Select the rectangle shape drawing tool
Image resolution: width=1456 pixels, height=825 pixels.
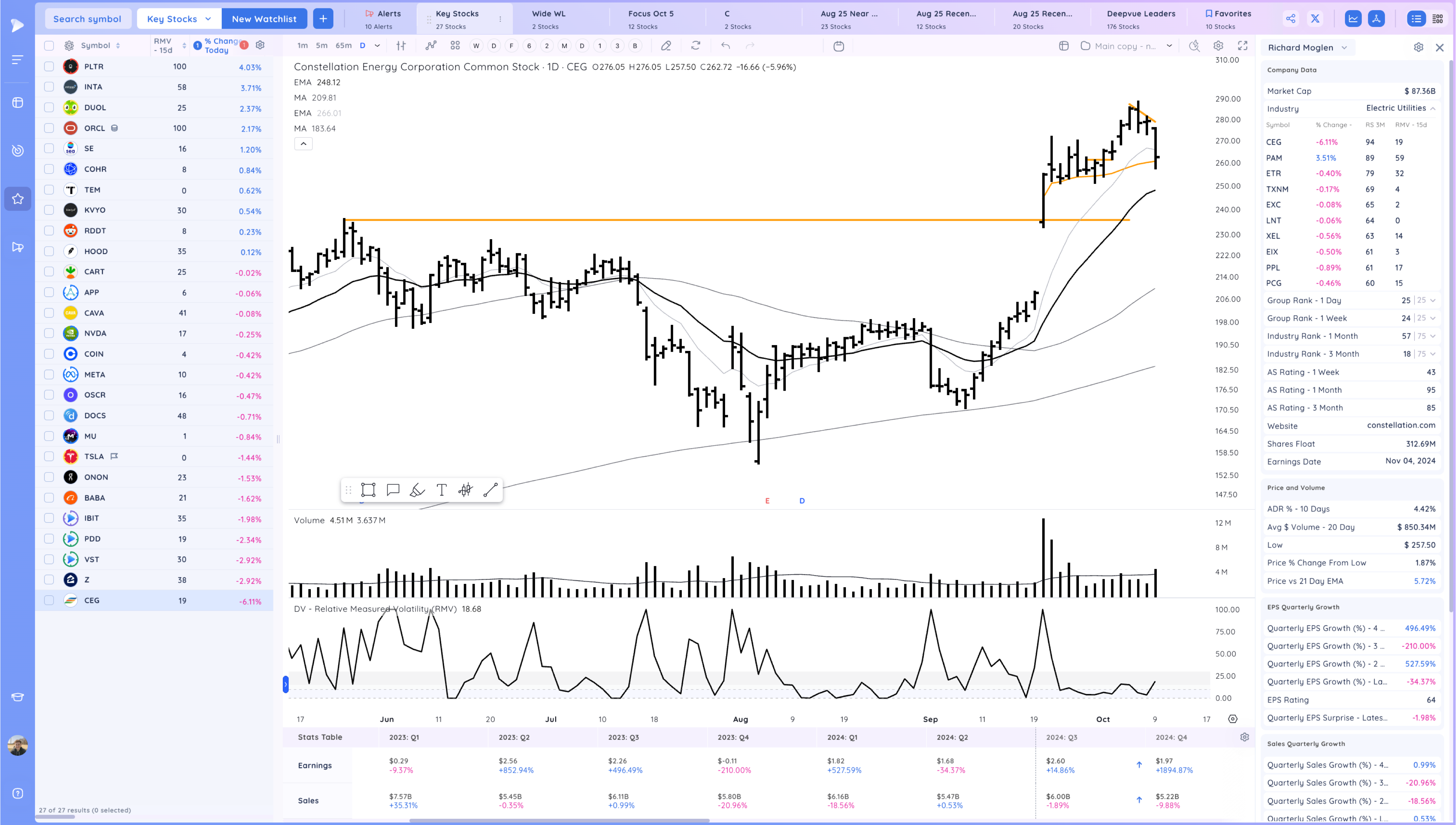368,490
